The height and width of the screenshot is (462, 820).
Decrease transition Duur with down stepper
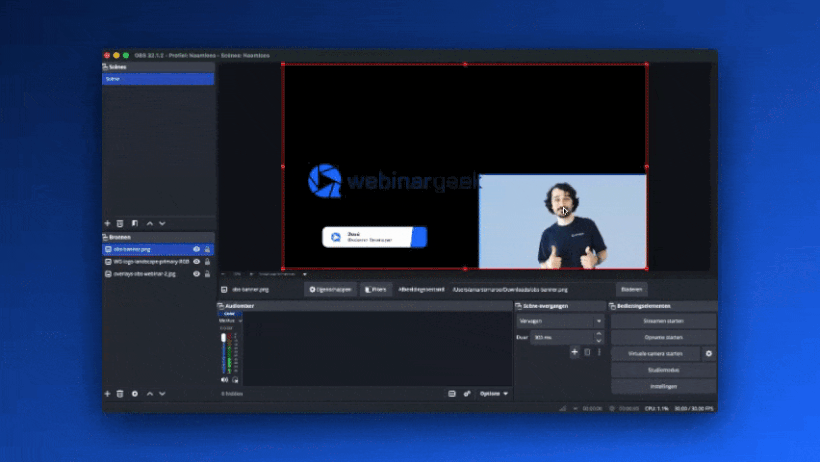click(599, 341)
